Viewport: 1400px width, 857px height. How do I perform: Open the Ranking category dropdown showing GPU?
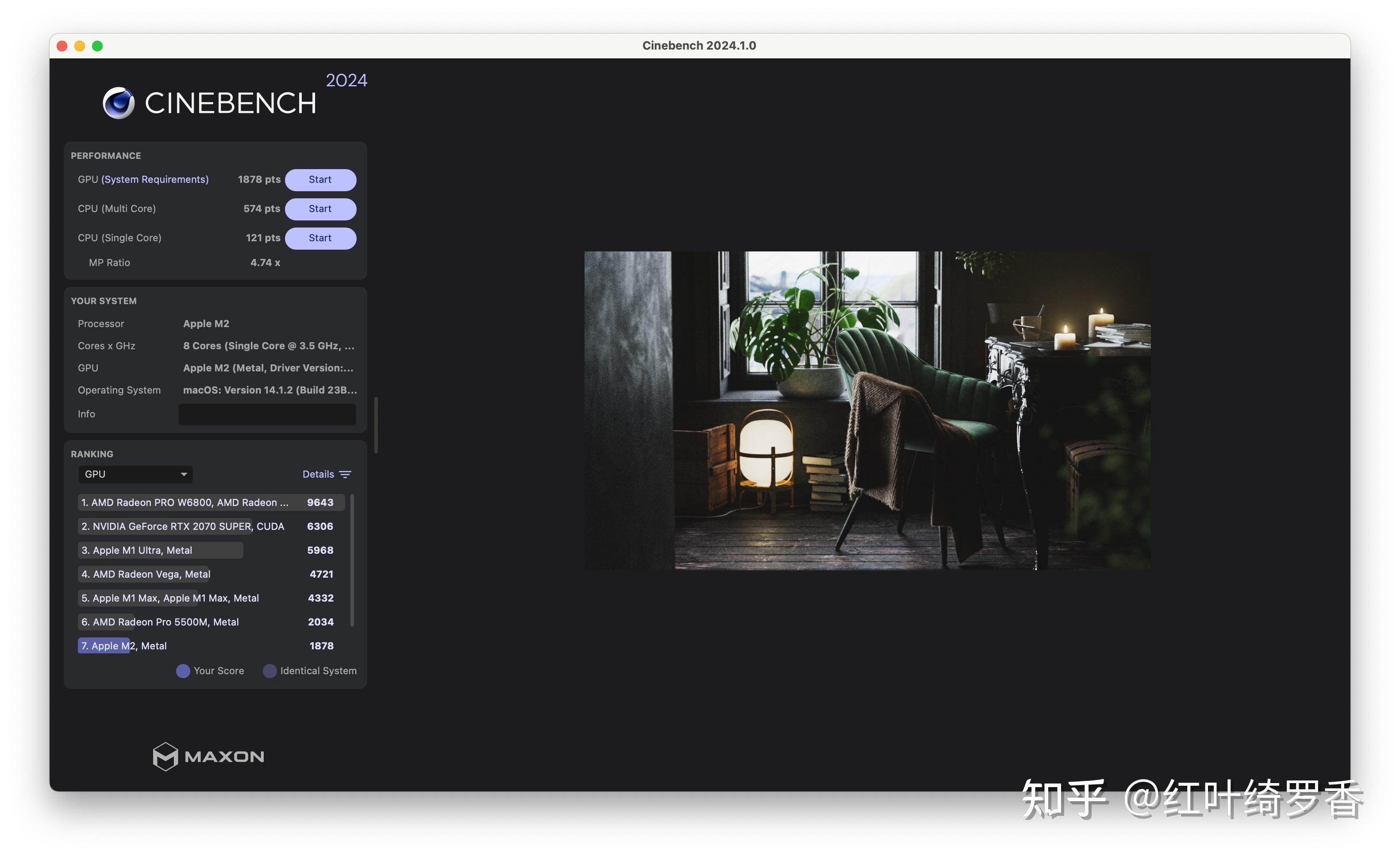(135, 474)
